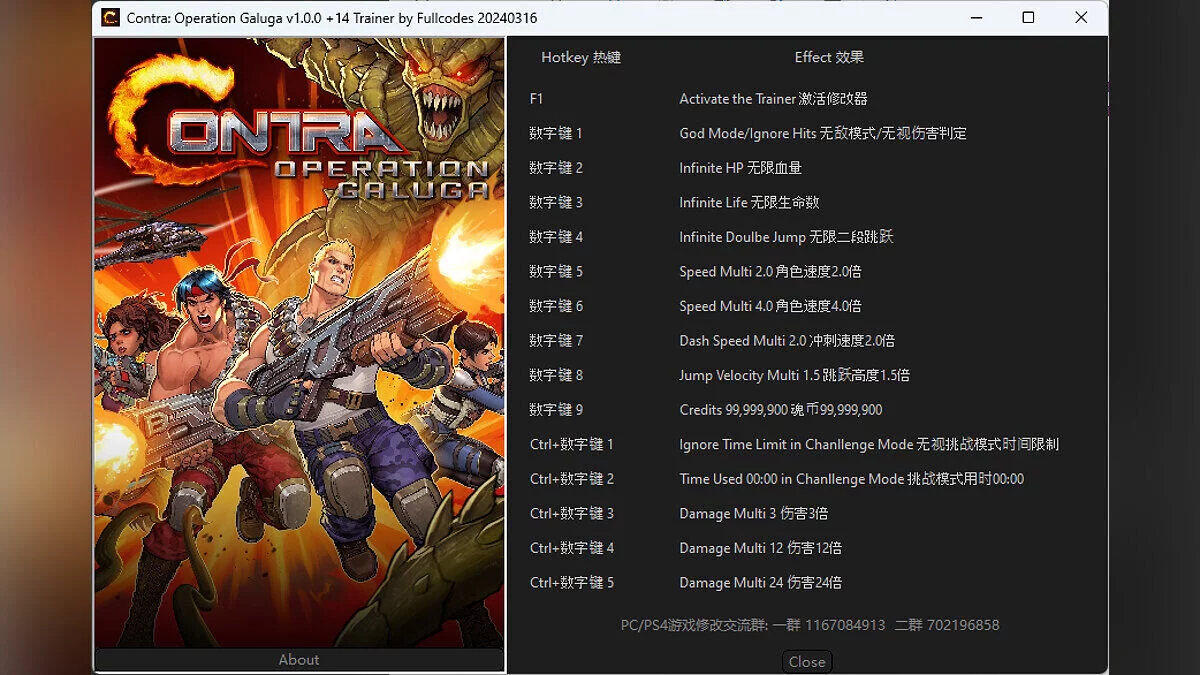Select the Infinite Doulbe Jump entry

point(786,237)
